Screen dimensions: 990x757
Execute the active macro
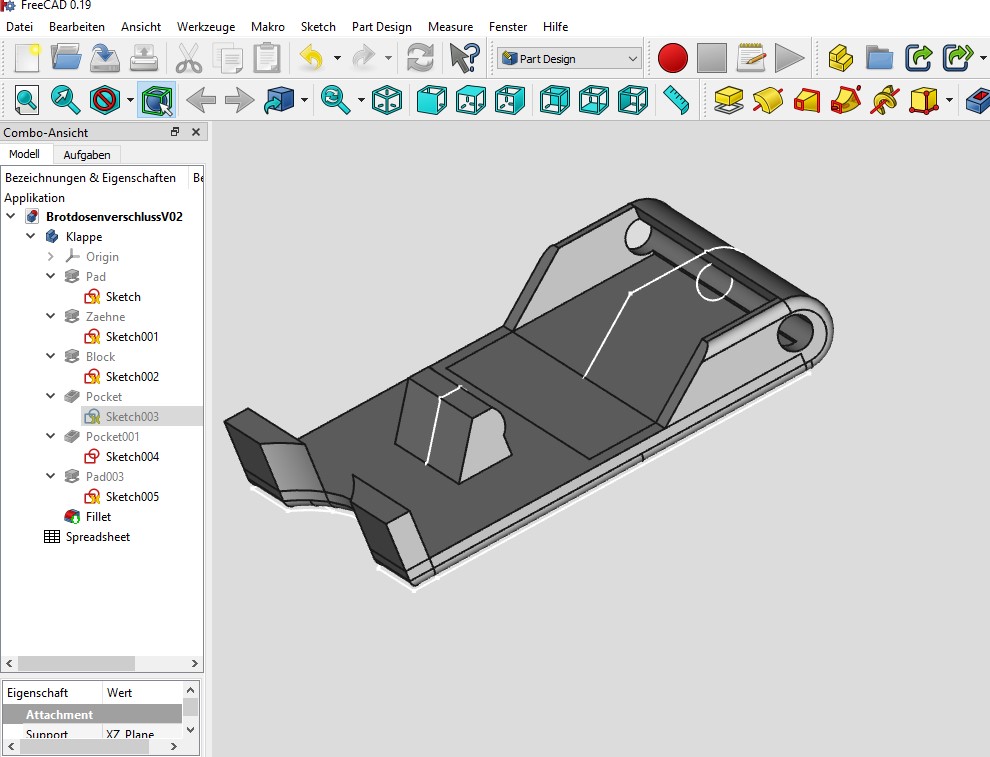[x=790, y=58]
